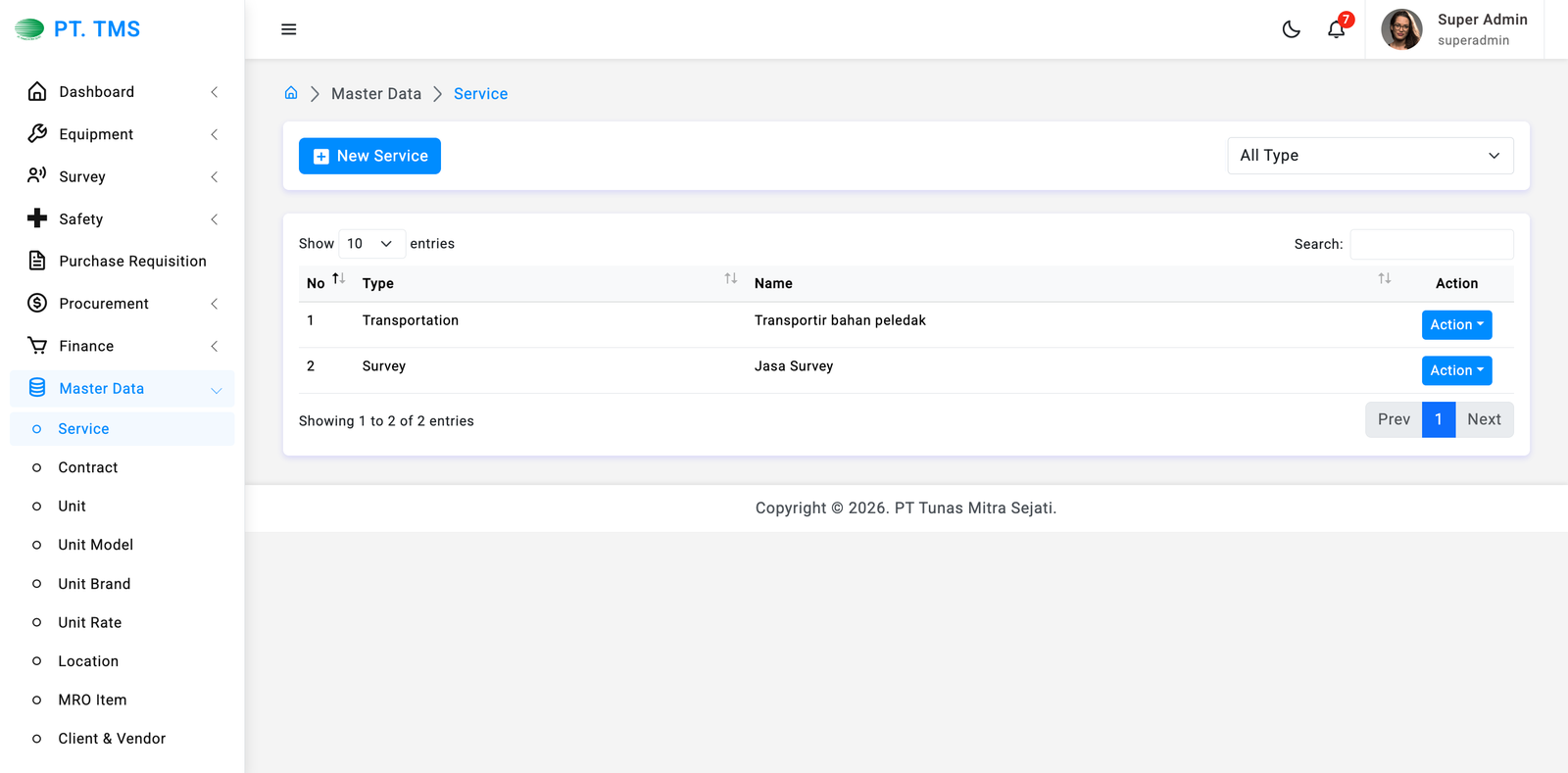Open the Unit Rate submenu item
The image size is (1568, 773).
[x=90, y=623]
